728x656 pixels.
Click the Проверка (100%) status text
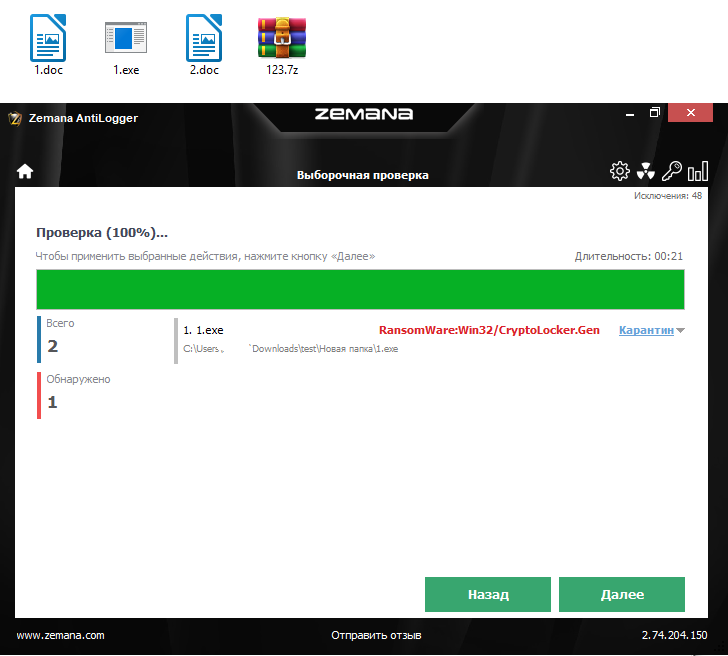pyautogui.click(x=102, y=233)
